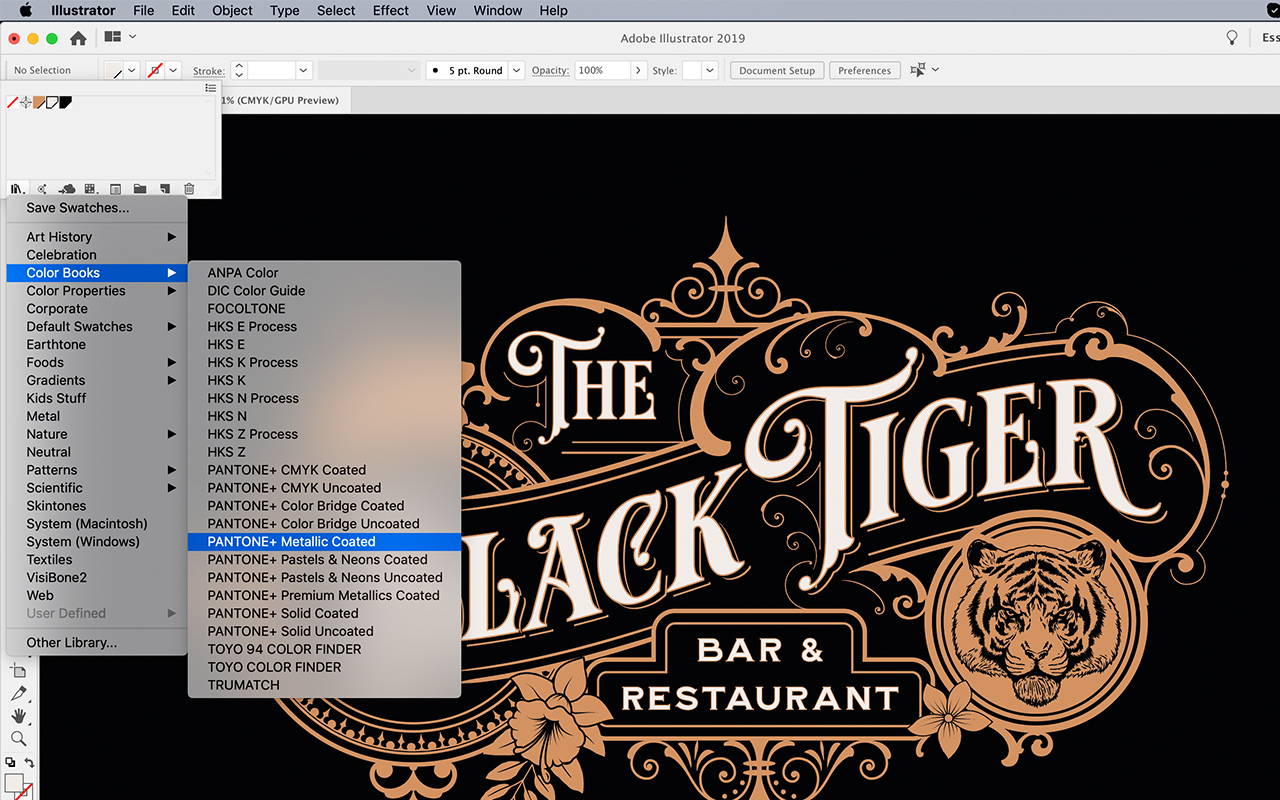Viewport: 1280px width, 800px height.
Task: Open the Select menu
Action: click(336, 11)
